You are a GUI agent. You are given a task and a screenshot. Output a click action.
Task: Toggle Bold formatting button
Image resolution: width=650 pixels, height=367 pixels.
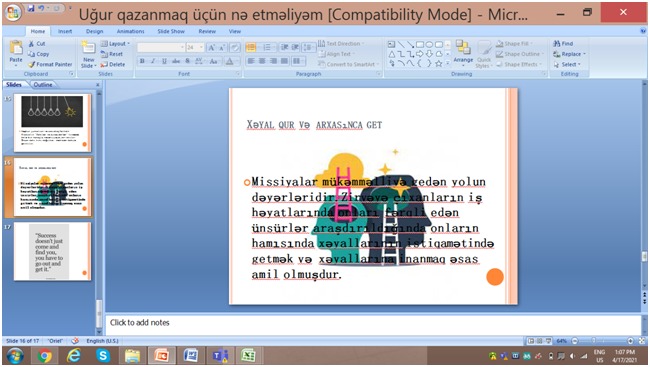(142, 61)
